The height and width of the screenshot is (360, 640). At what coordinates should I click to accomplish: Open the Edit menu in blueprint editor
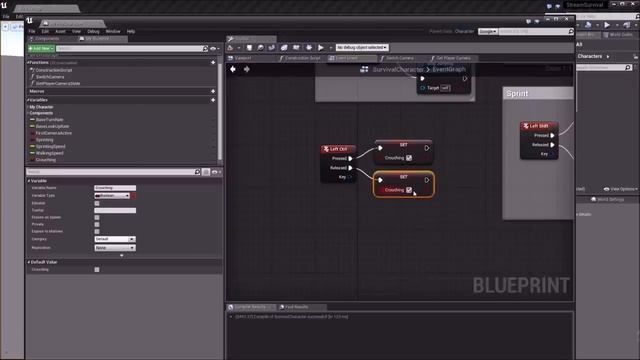[45, 31]
